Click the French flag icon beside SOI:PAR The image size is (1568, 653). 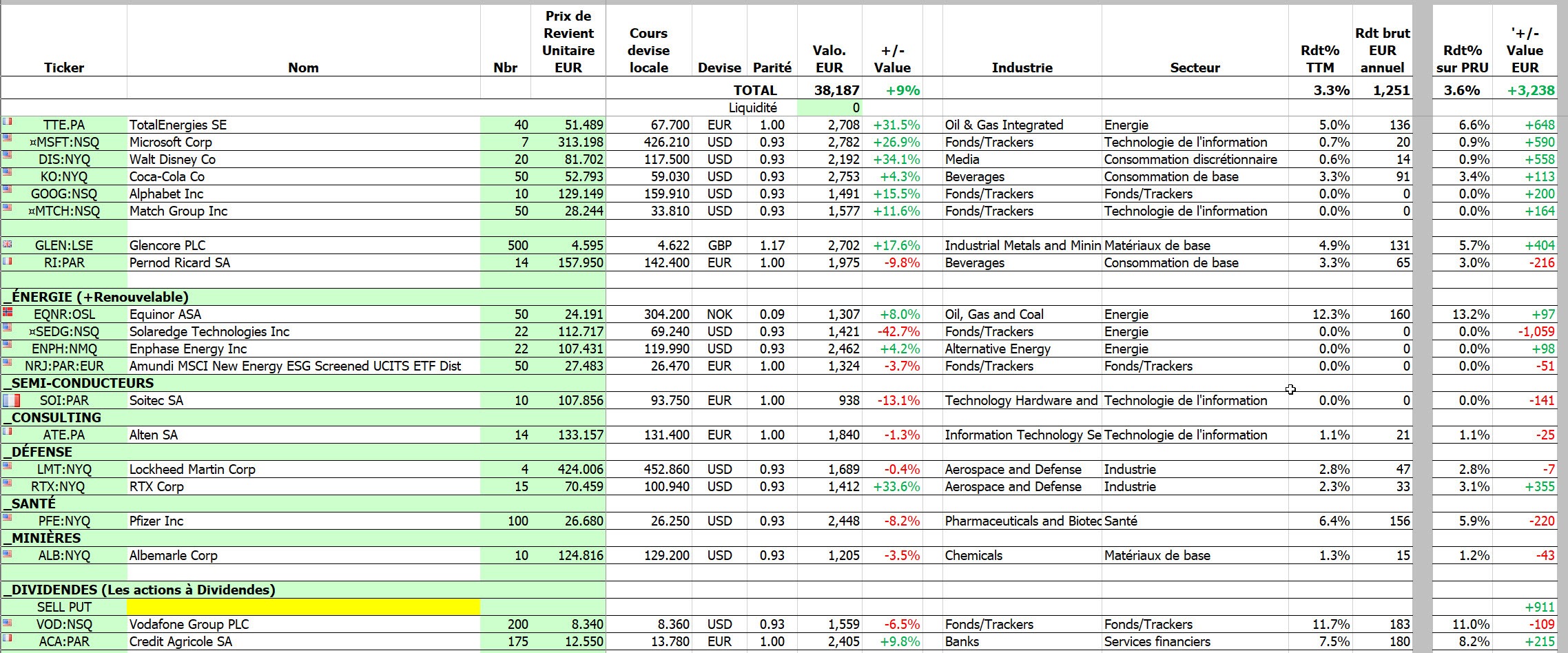(12, 400)
